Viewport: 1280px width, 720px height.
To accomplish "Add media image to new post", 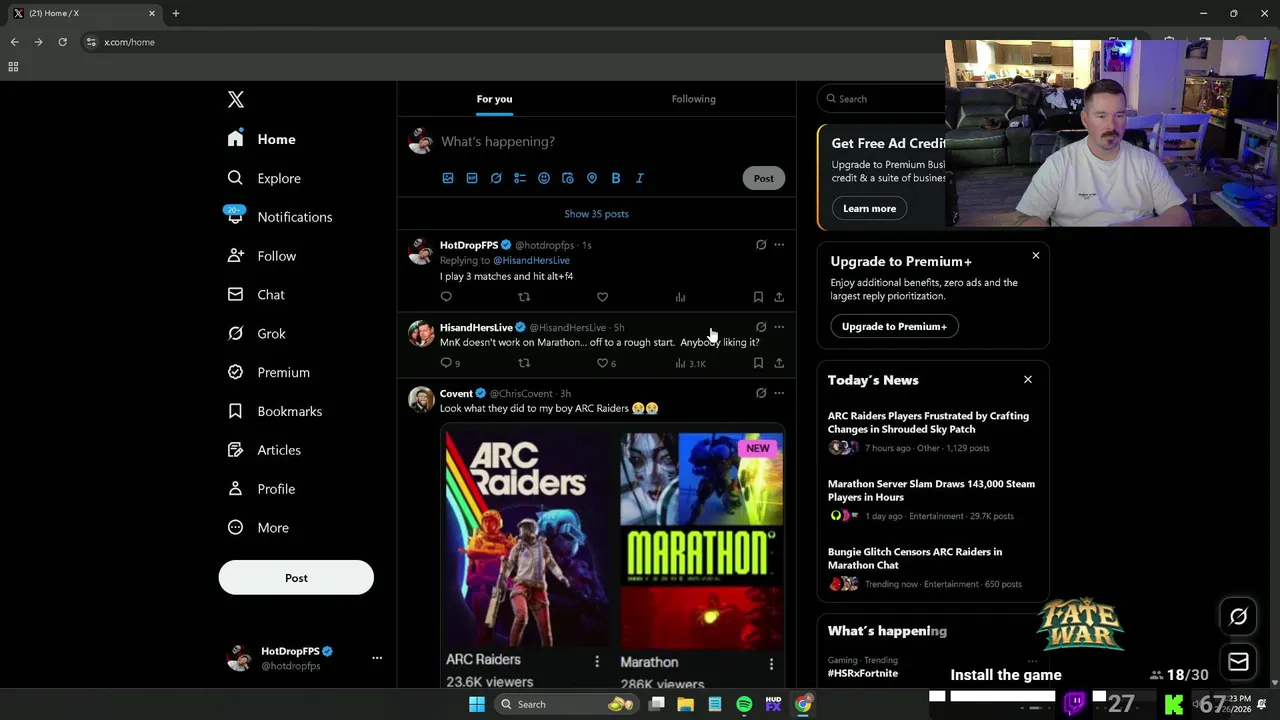I will click(448, 178).
